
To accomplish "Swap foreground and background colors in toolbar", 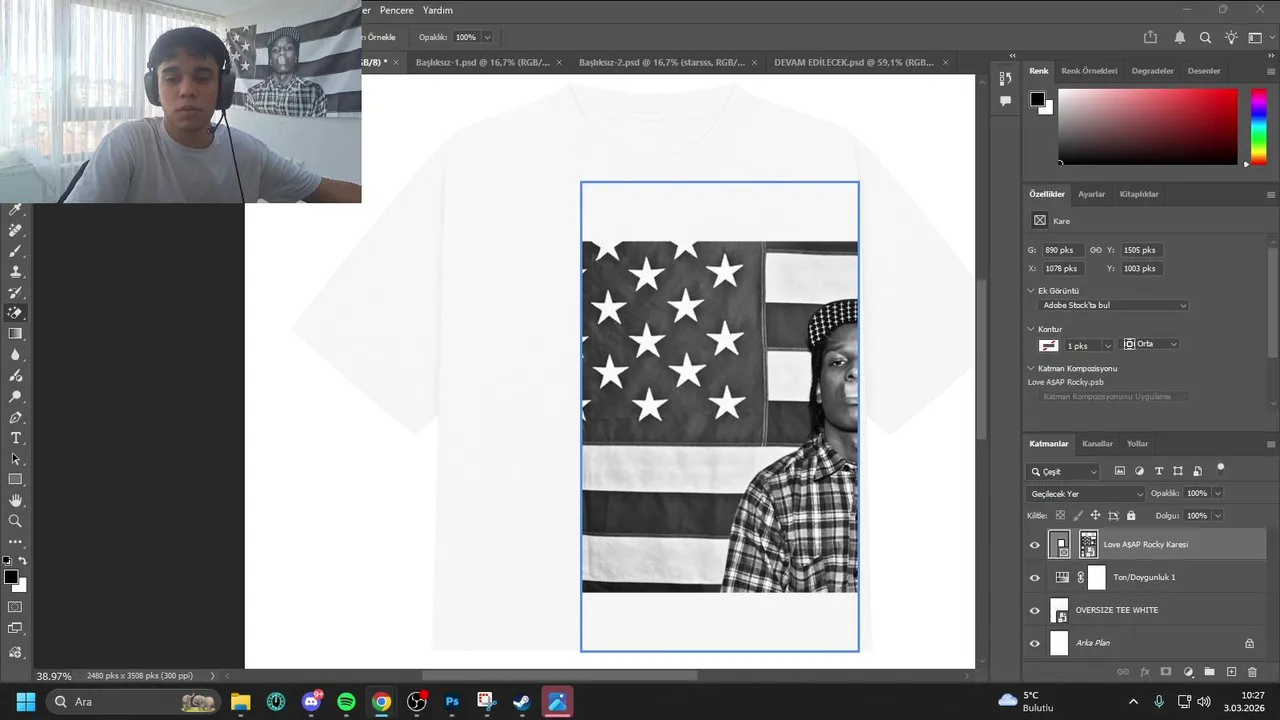I will coord(23,561).
